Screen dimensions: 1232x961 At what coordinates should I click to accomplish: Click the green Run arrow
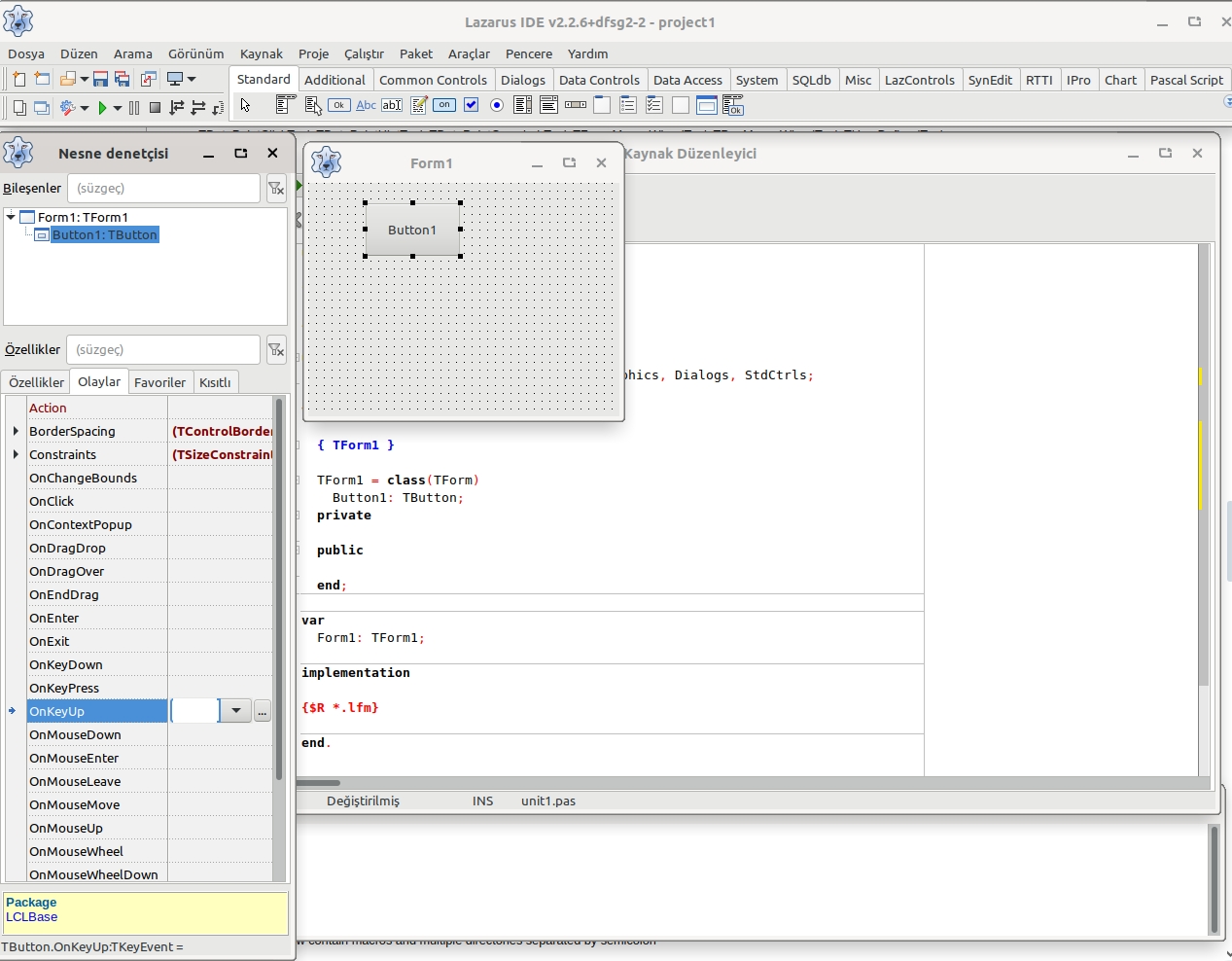[x=102, y=108]
